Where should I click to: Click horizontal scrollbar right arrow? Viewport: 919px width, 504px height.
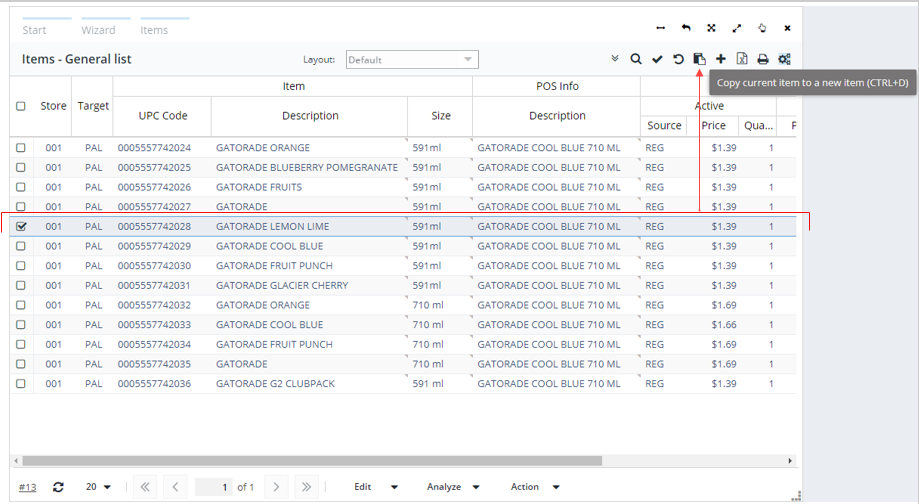click(790, 461)
